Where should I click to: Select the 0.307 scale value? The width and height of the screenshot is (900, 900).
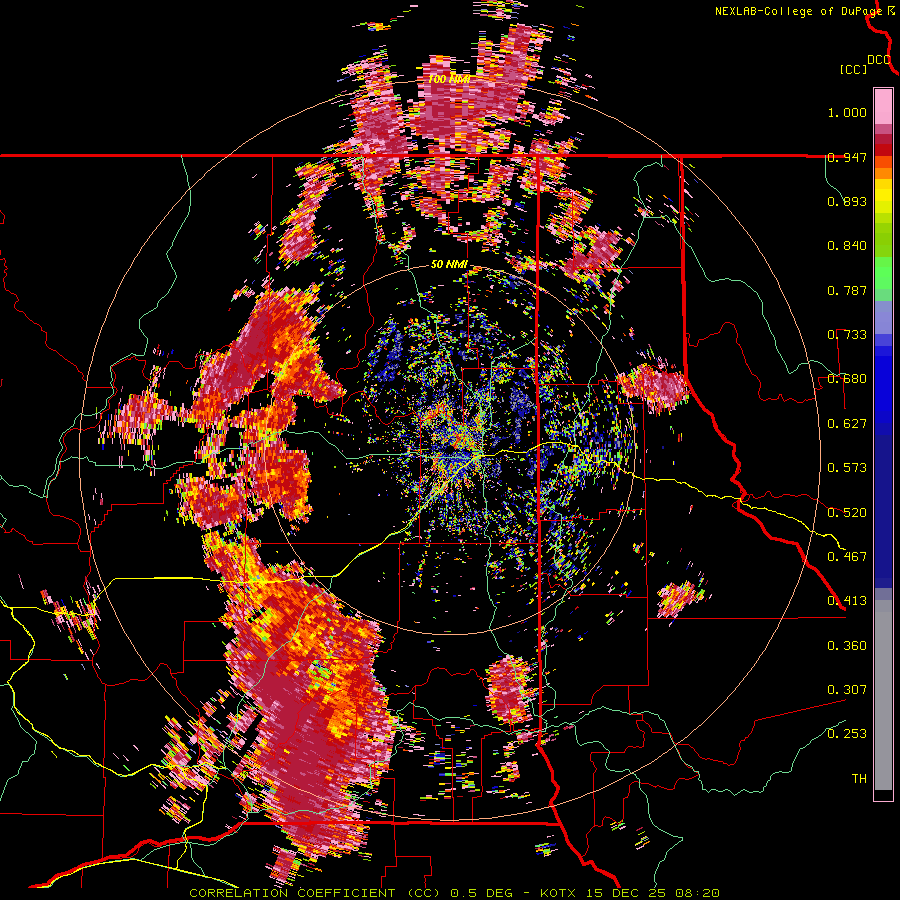[x=847, y=689]
